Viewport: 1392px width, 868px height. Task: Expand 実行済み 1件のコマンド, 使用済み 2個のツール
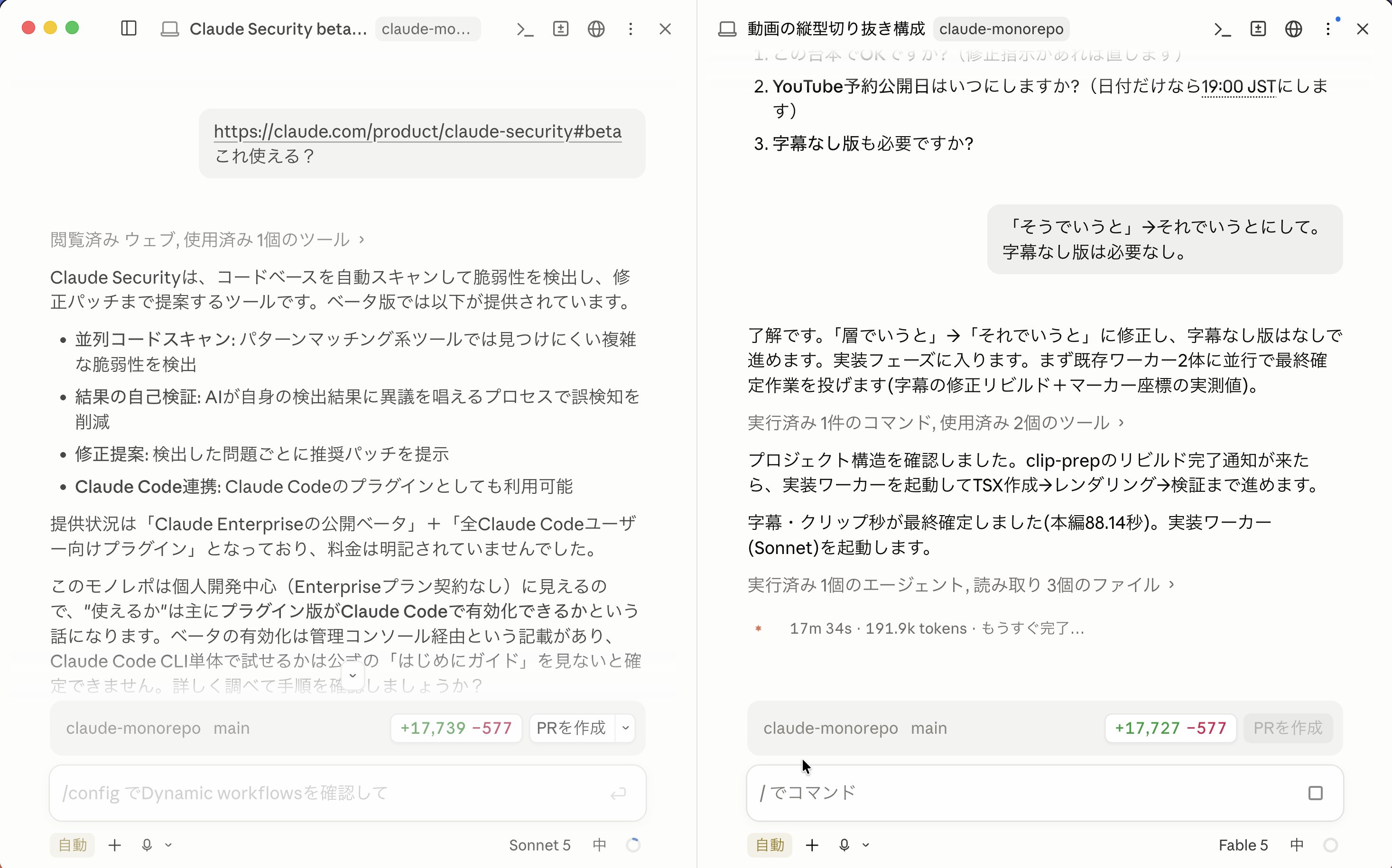(x=935, y=423)
